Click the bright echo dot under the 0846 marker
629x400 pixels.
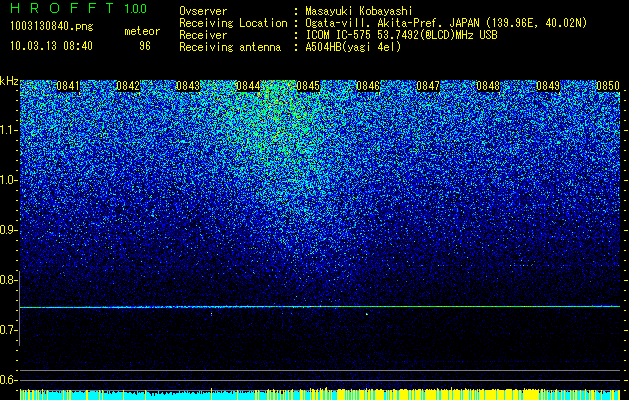(x=367, y=314)
